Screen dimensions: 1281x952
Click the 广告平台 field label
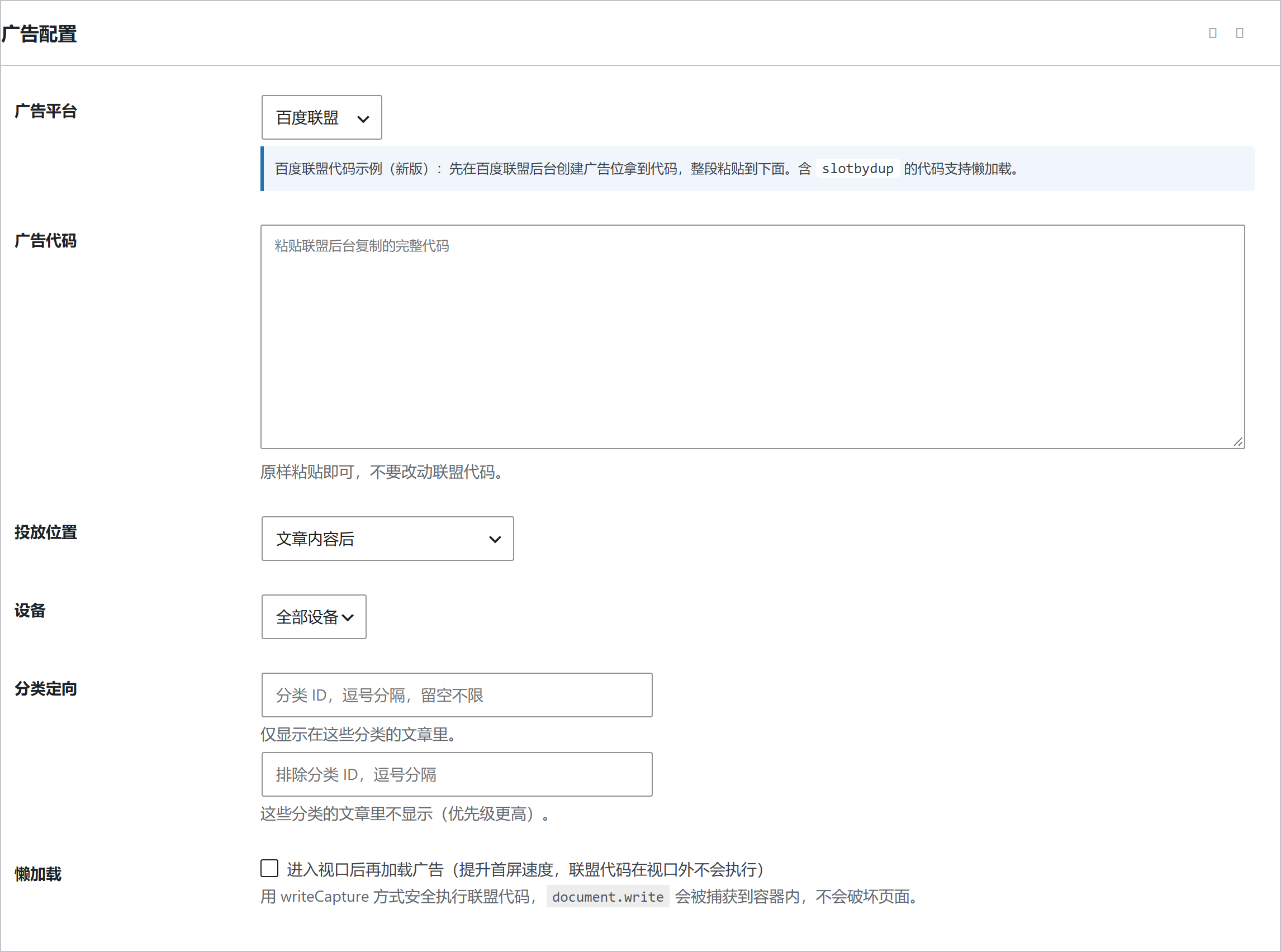[x=46, y=111]
